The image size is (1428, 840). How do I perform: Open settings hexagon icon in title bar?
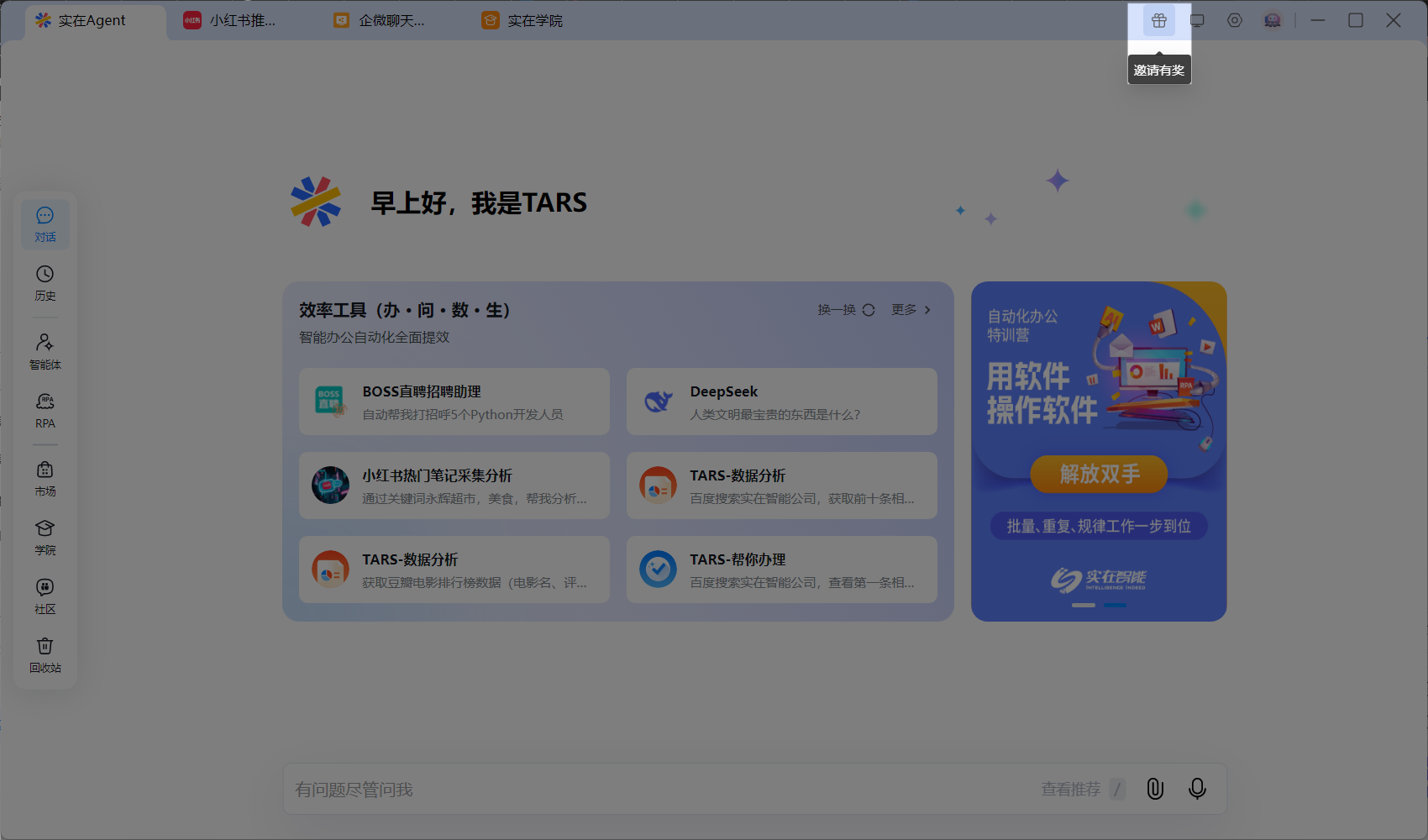(x=1235, y=20)
